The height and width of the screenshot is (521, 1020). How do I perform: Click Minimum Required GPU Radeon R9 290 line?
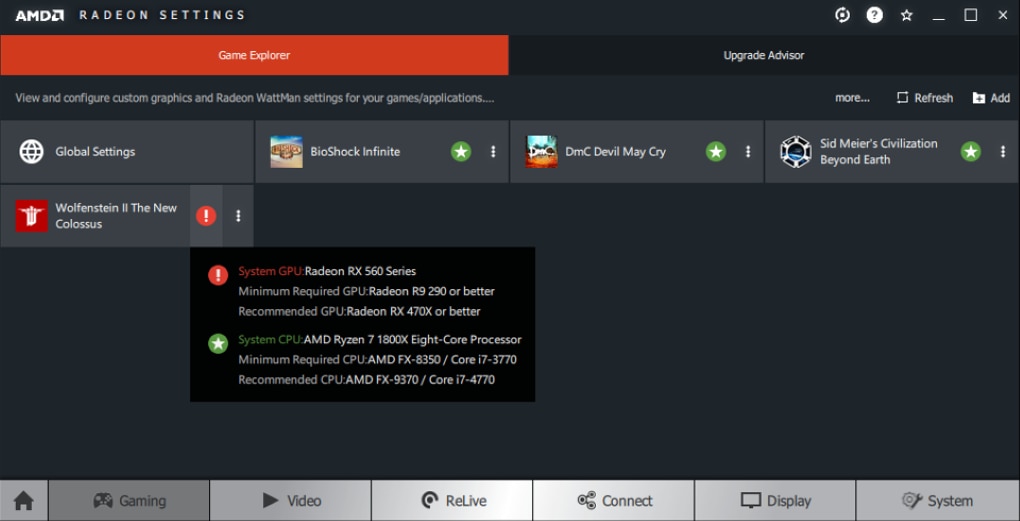(366, 291)
